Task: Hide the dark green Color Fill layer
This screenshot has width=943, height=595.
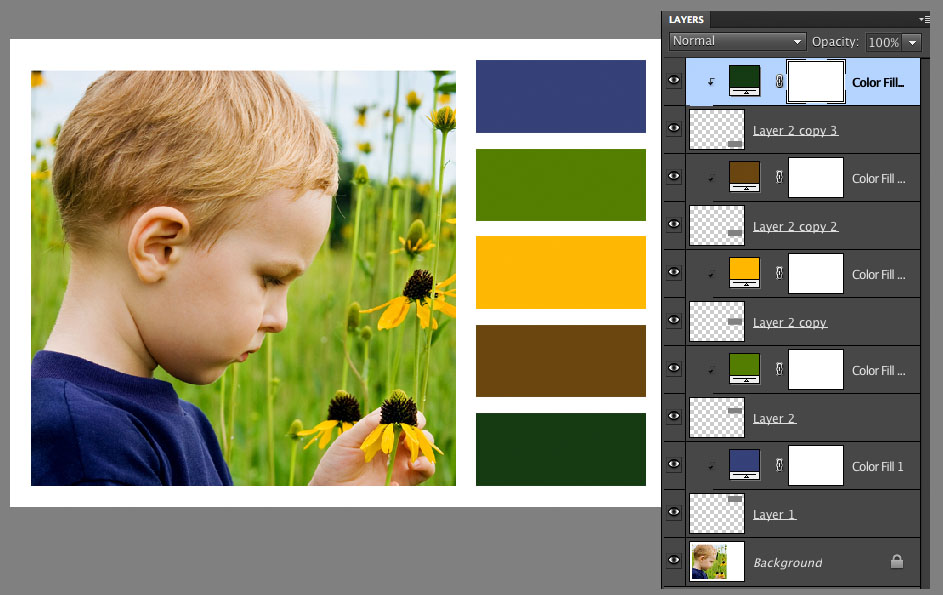Action: pyautogui.click(x=674, y=80)
